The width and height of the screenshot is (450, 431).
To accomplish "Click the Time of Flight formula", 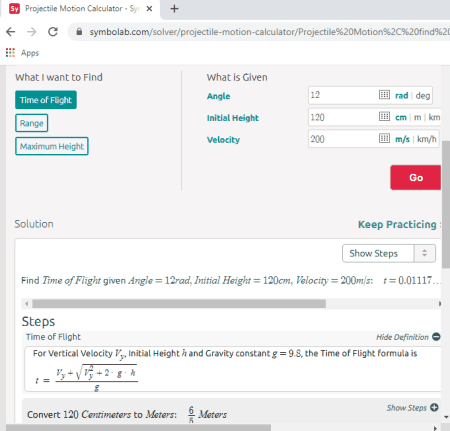I will click(86, 378).
